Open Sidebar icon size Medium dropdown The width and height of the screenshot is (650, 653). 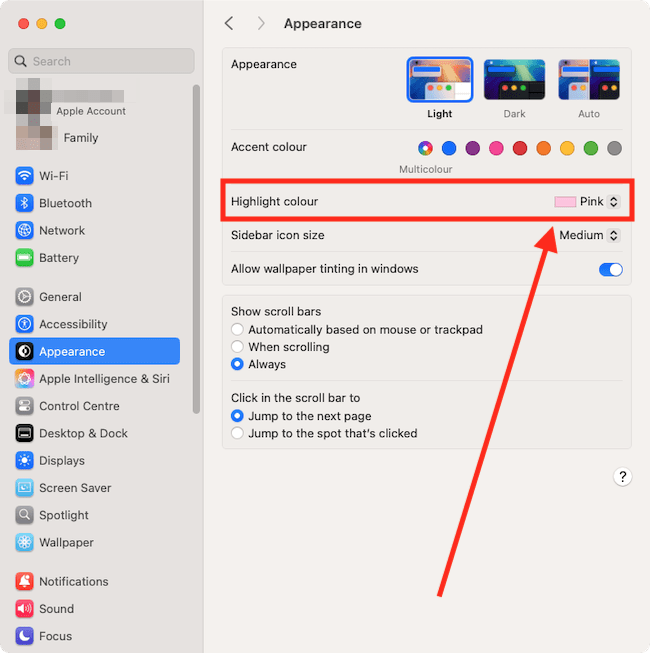[589, 236]
